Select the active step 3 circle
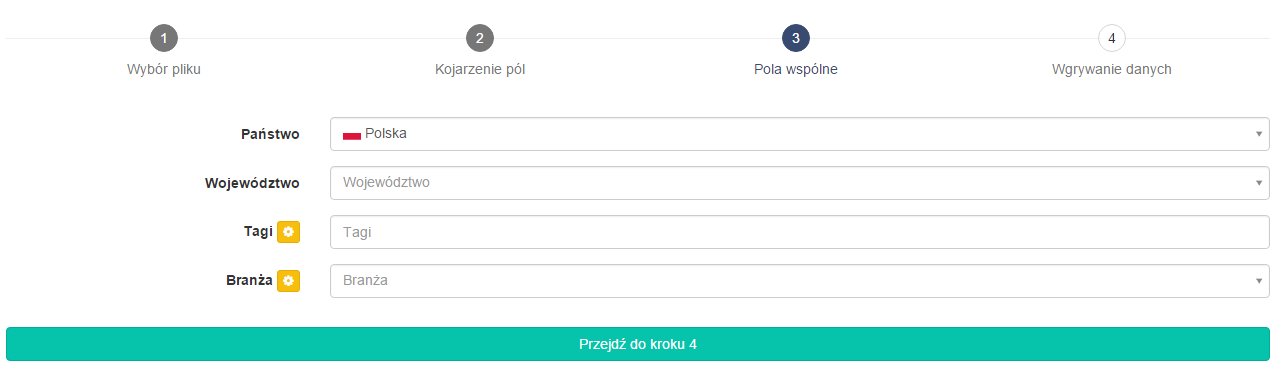1285x377 pixels. pyautogui.click(x=796, y=39)
